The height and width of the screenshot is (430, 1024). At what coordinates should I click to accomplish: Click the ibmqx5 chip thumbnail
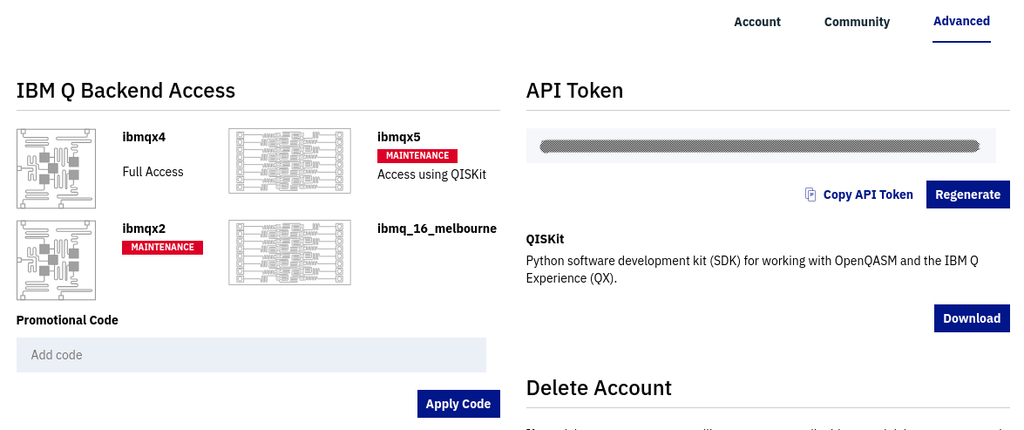[289, 161]
